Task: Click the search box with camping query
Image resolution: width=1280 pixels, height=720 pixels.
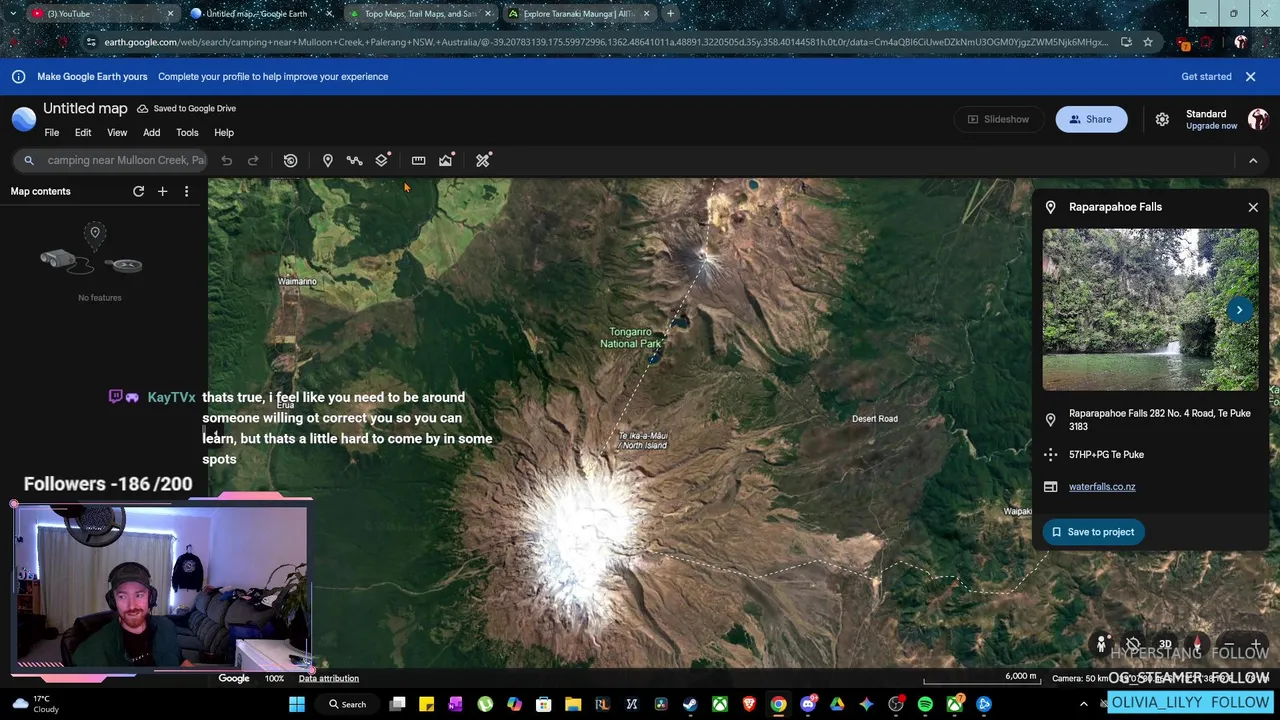Action: click(x=112, y=160)
